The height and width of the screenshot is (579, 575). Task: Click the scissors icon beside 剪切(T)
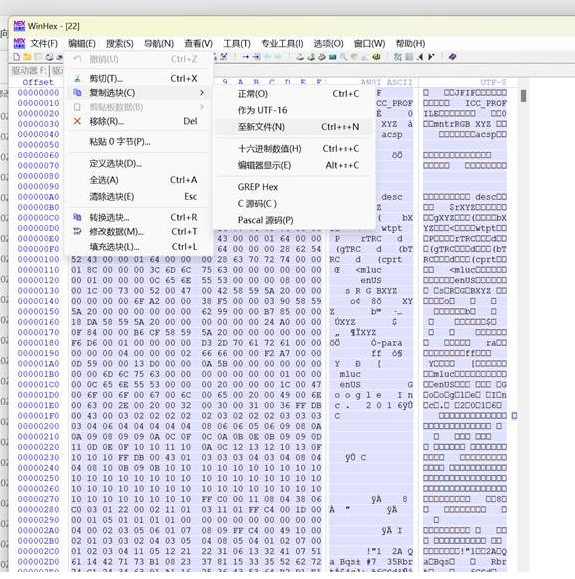click(x=77, y=78)
